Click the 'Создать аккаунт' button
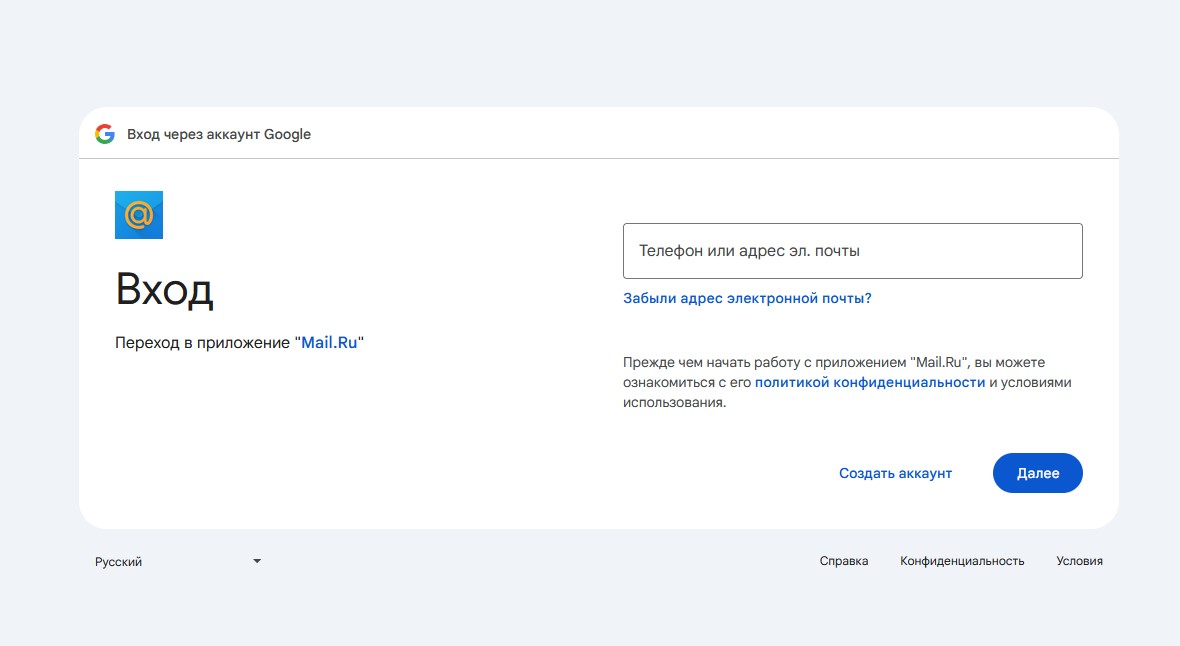Image resolution: width=1180 pixels, height=646 pixels. (896, 473)
